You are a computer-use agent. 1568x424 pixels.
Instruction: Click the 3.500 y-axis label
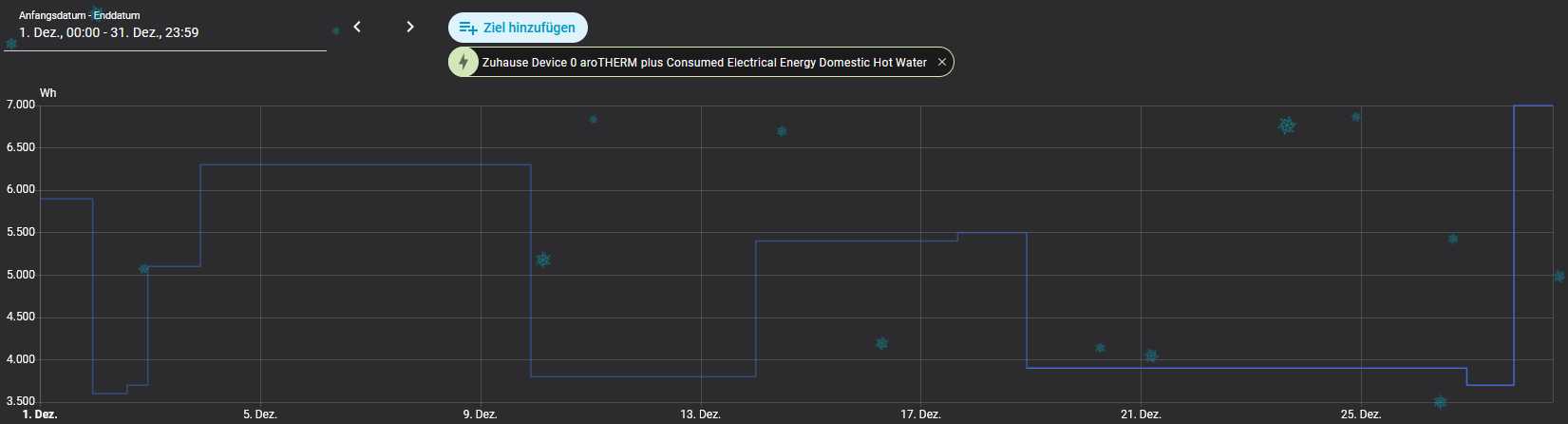[21, 401]
